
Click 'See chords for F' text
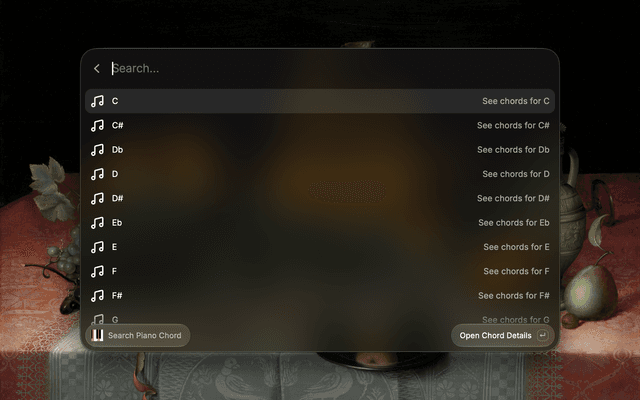click(516, 271)
